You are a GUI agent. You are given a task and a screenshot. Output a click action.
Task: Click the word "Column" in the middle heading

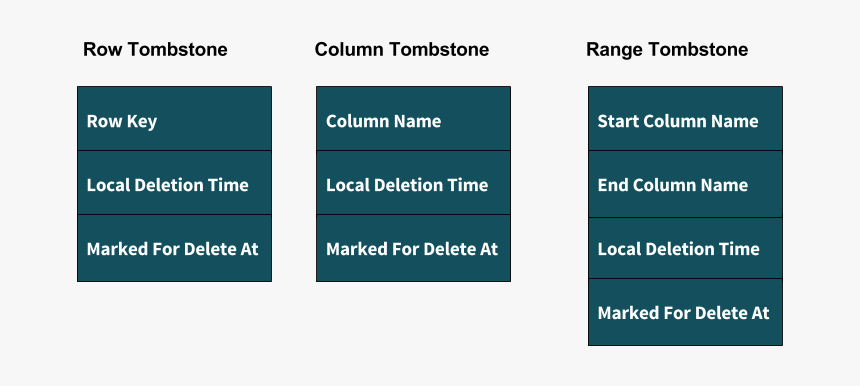[x=349, y=50]
